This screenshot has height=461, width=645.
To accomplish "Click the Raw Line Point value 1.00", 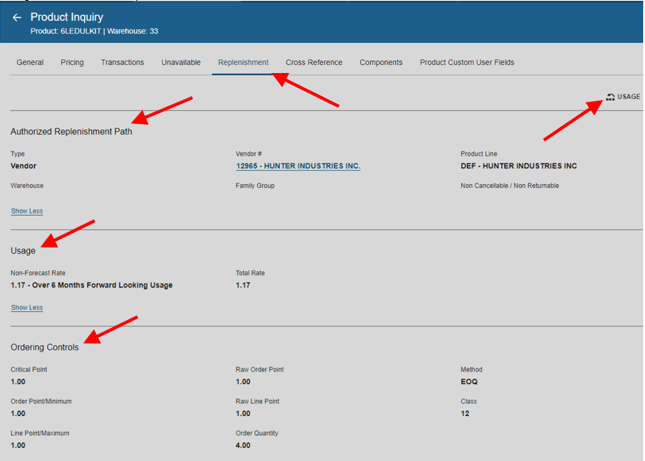I will [x=243, y=413].
